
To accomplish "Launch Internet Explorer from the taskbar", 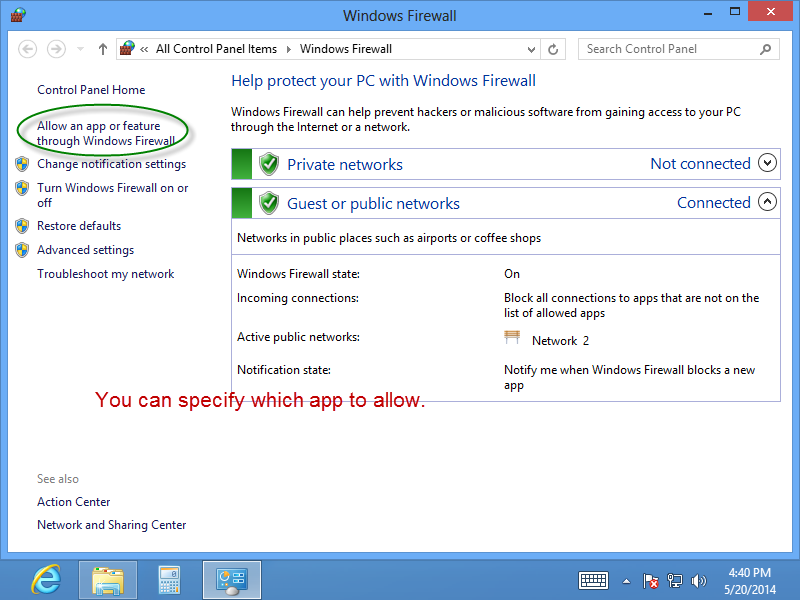I will click(46, 580).
